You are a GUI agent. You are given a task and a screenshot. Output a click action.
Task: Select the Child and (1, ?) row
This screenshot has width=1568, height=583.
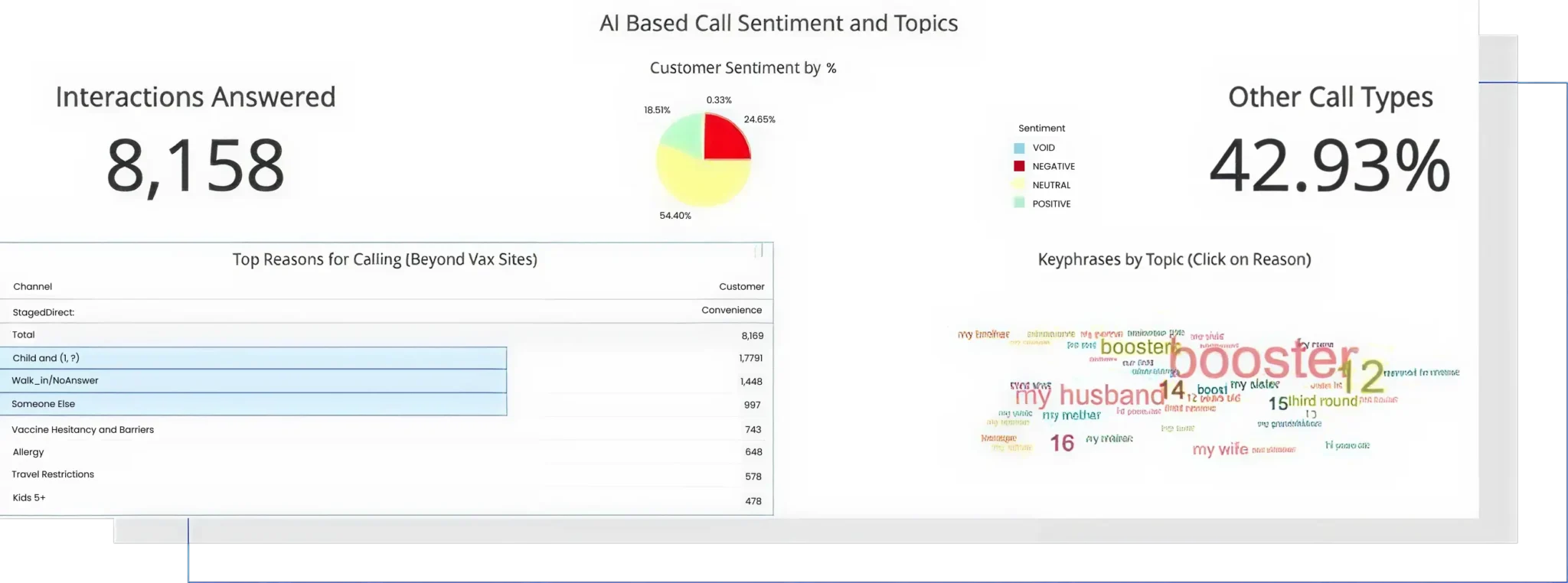[x=253, y=358]
